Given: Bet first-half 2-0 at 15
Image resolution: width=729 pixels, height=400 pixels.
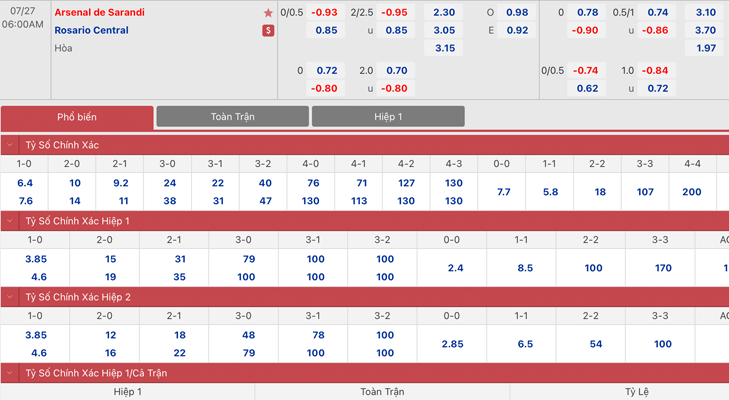Looking at the screenshot, I should click(x=110, y=259).
